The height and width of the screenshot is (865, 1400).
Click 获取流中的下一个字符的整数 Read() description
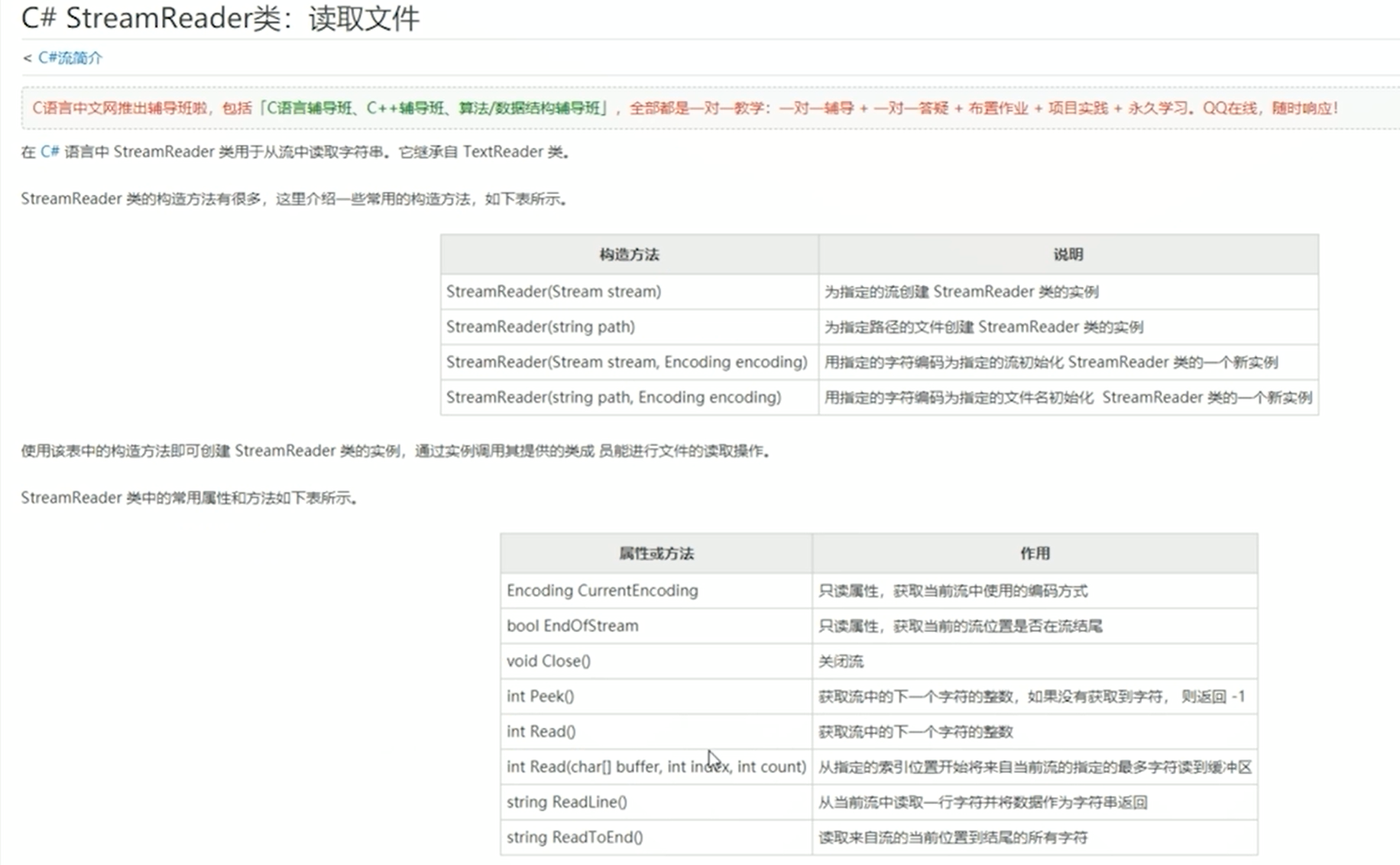point(1035,731)
